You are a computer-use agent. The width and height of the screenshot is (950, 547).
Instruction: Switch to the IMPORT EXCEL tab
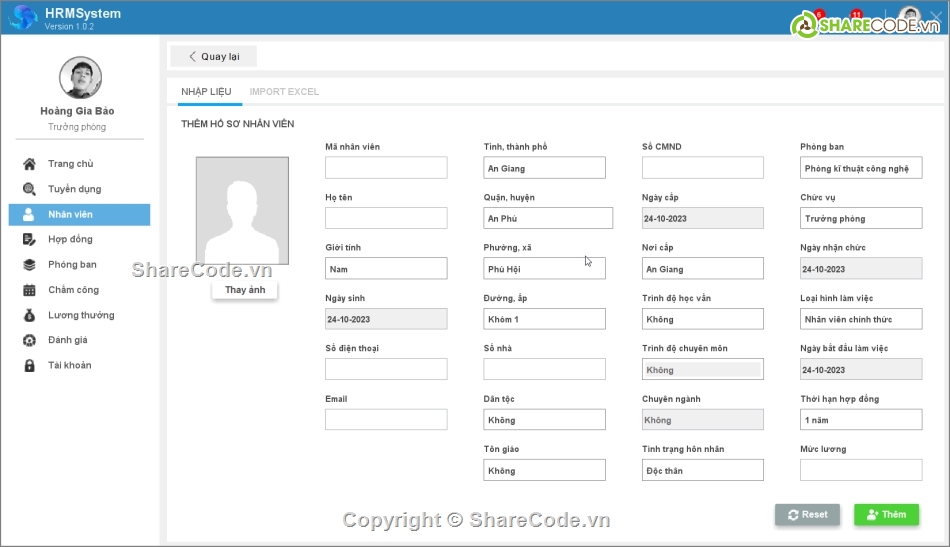[284, 92]
